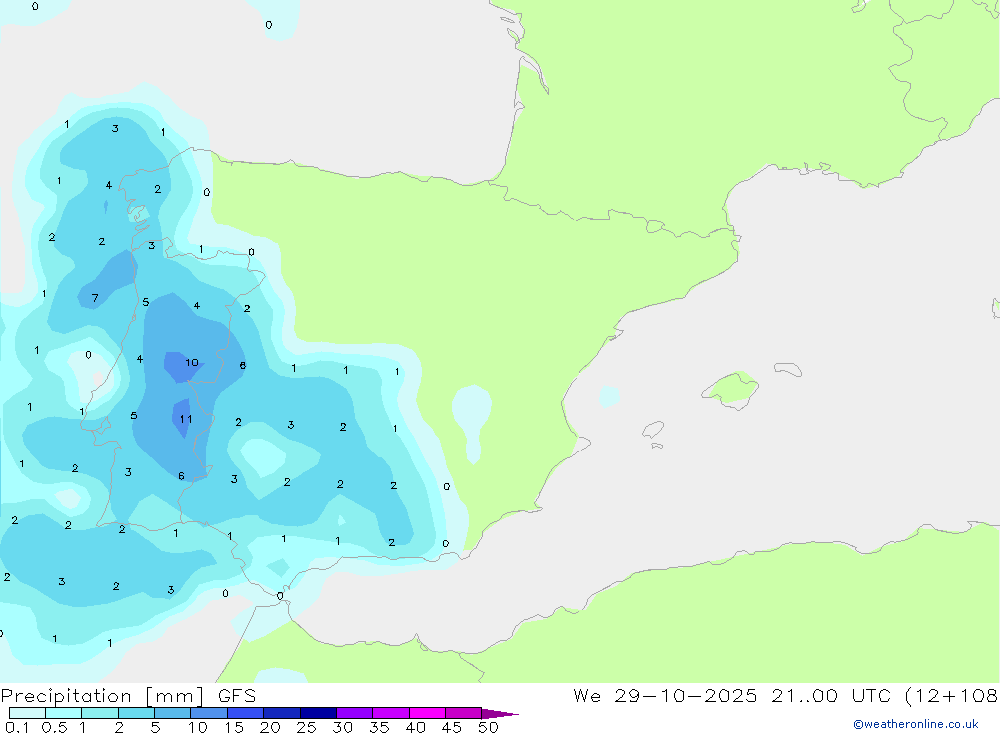This screenshot has width=1000, height=733.
Task: Click the 0.5–1 mm legend color box
Action: (64, 713)
